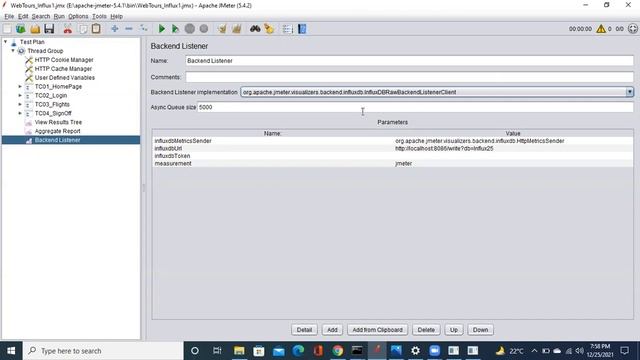Open the File menu
Screen dimensions: 640x360
click(9, 16)
